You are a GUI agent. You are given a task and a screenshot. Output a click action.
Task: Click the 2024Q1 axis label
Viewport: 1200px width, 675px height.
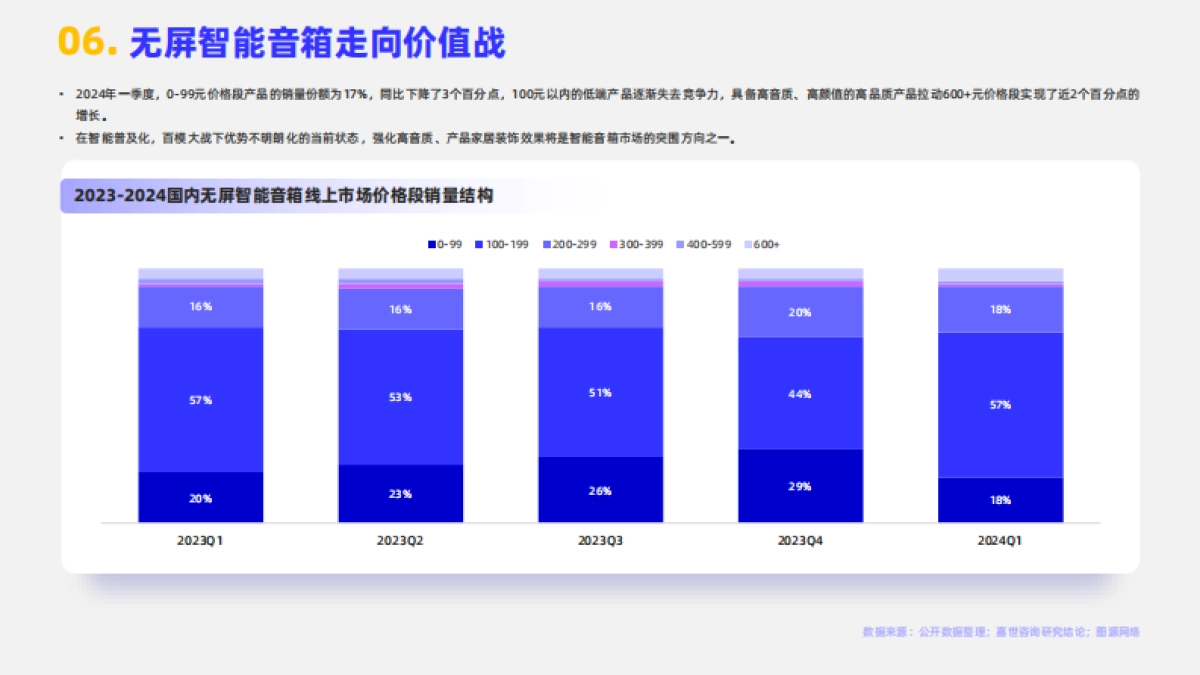[x=1001, y=539]
